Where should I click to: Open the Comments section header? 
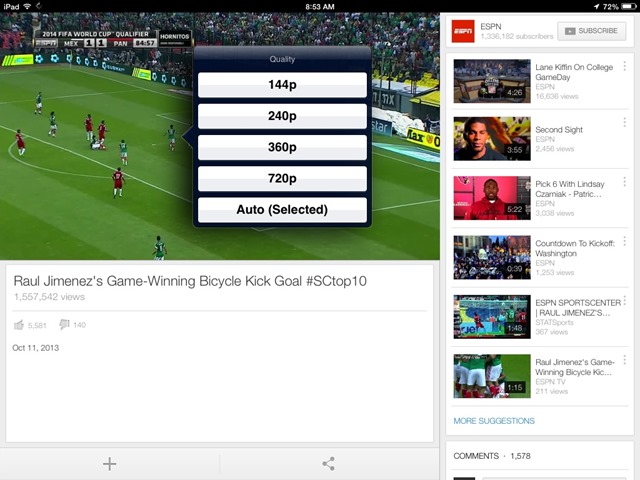tap(494, 456)
